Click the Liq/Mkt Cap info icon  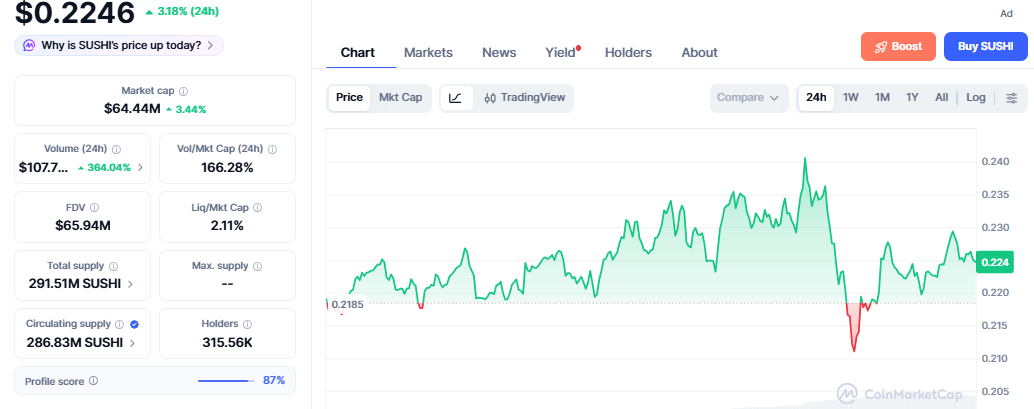coord(257,207)
